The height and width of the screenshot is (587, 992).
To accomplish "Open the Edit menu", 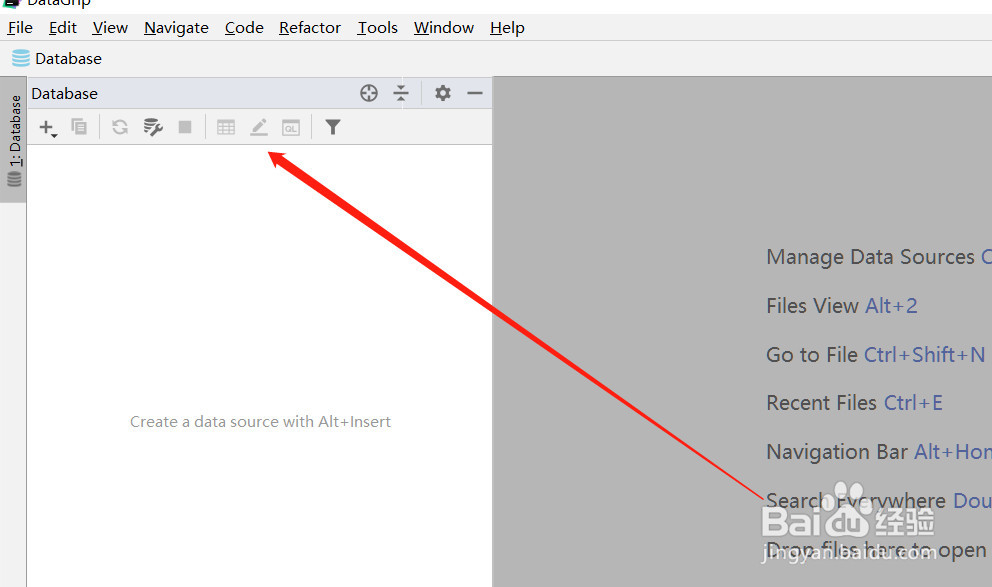I will tap(63, 28).
